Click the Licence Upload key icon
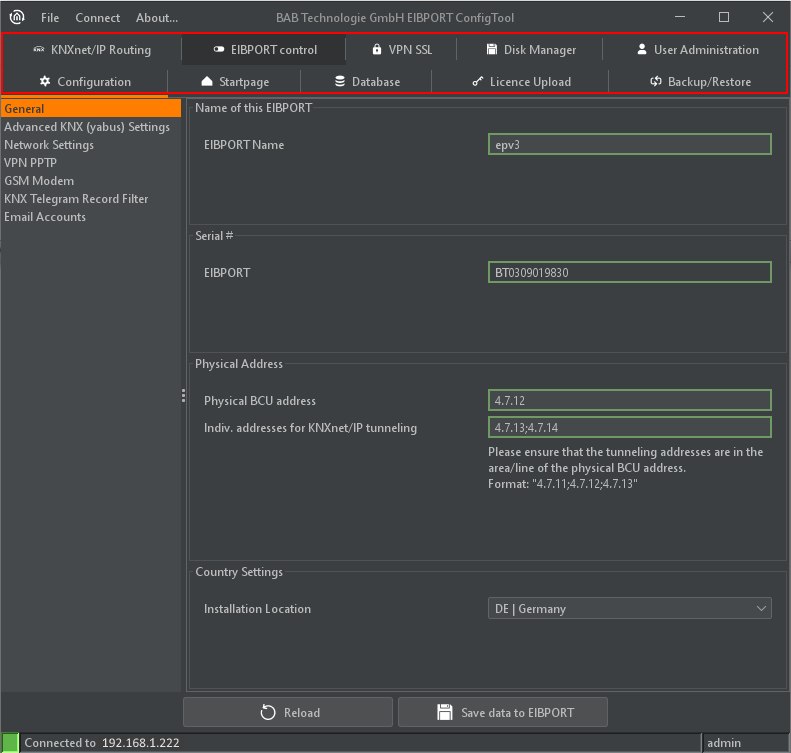The image size is (791, 753). click(478, 82)
